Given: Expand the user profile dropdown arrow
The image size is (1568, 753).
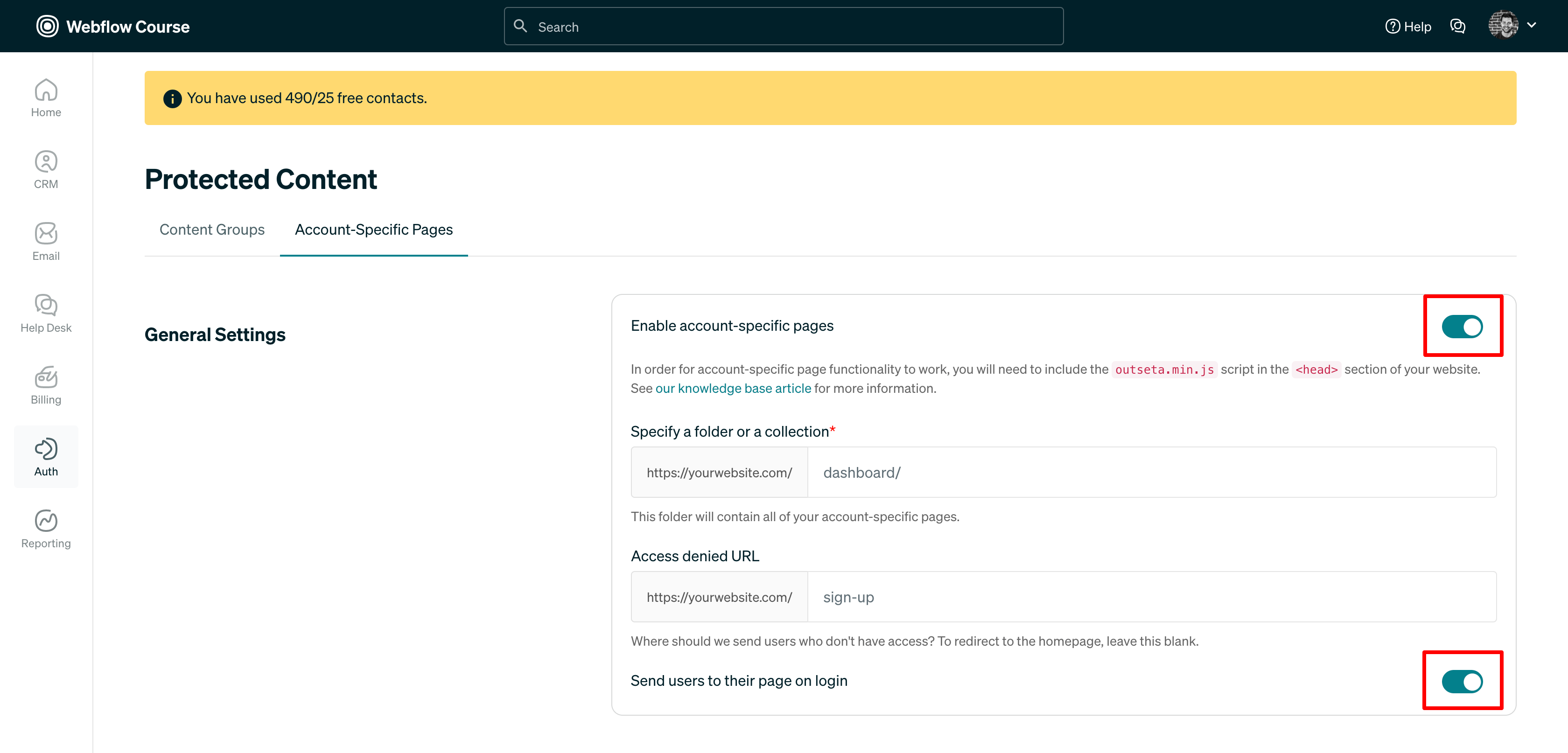Looking at the screenshot, I should click(1532, 26).
